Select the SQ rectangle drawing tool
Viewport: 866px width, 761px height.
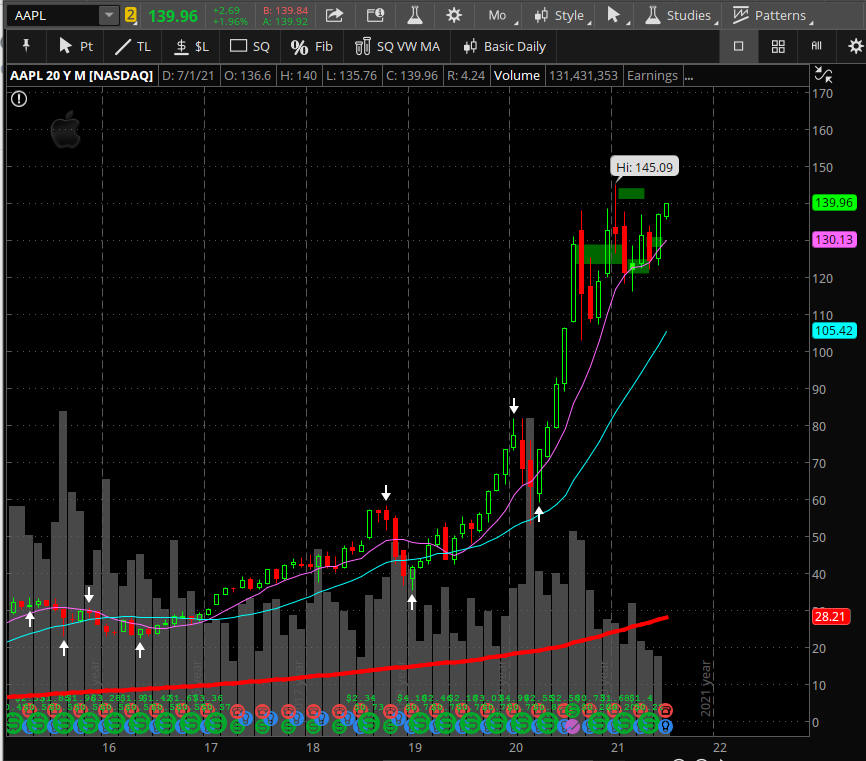pyautogui.click(x=250, y=46)
